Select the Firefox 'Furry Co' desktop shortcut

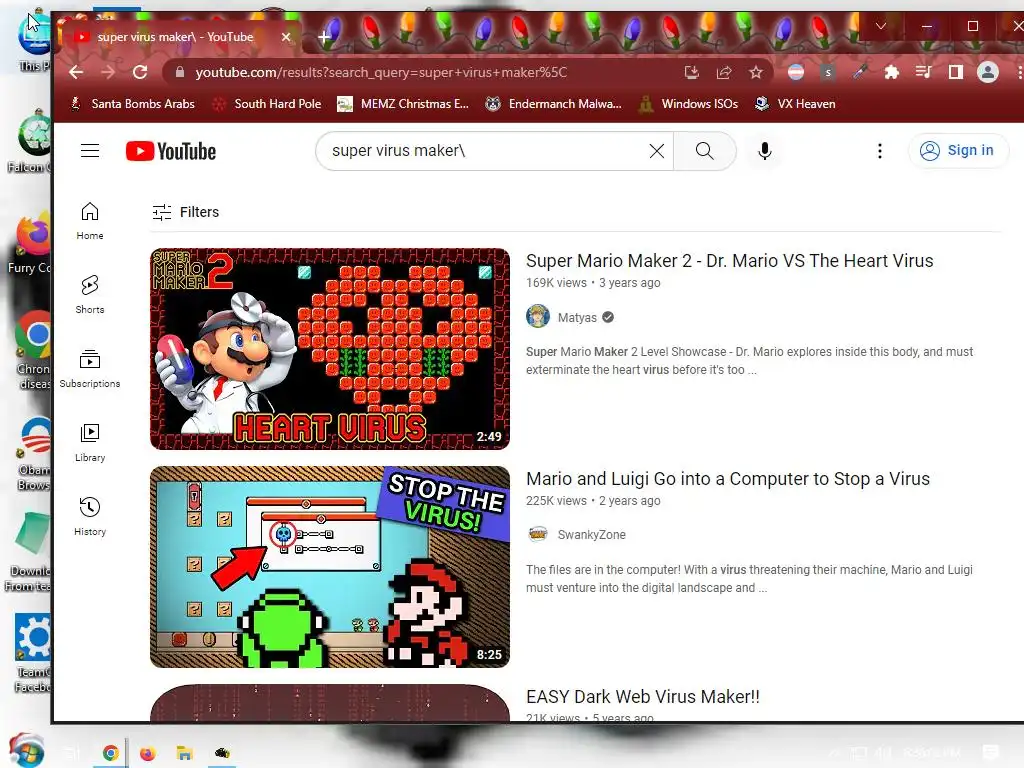(x=30, y=243)
